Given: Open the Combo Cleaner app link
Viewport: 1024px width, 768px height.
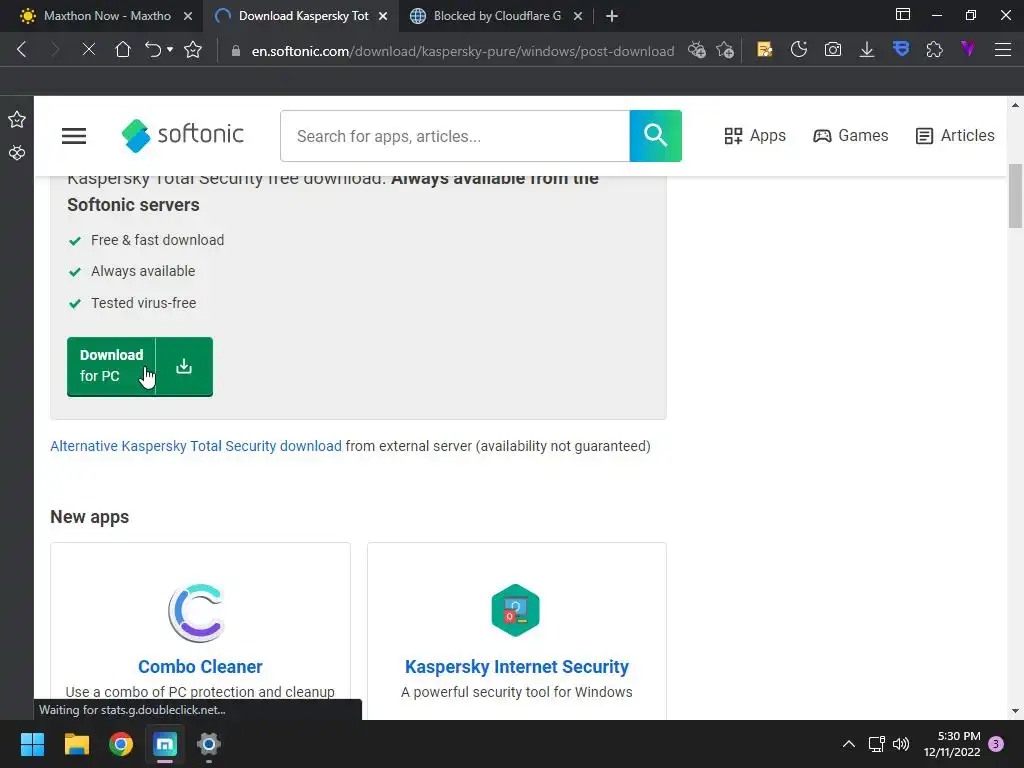Looking at the screenshot, I should point(200,667).
